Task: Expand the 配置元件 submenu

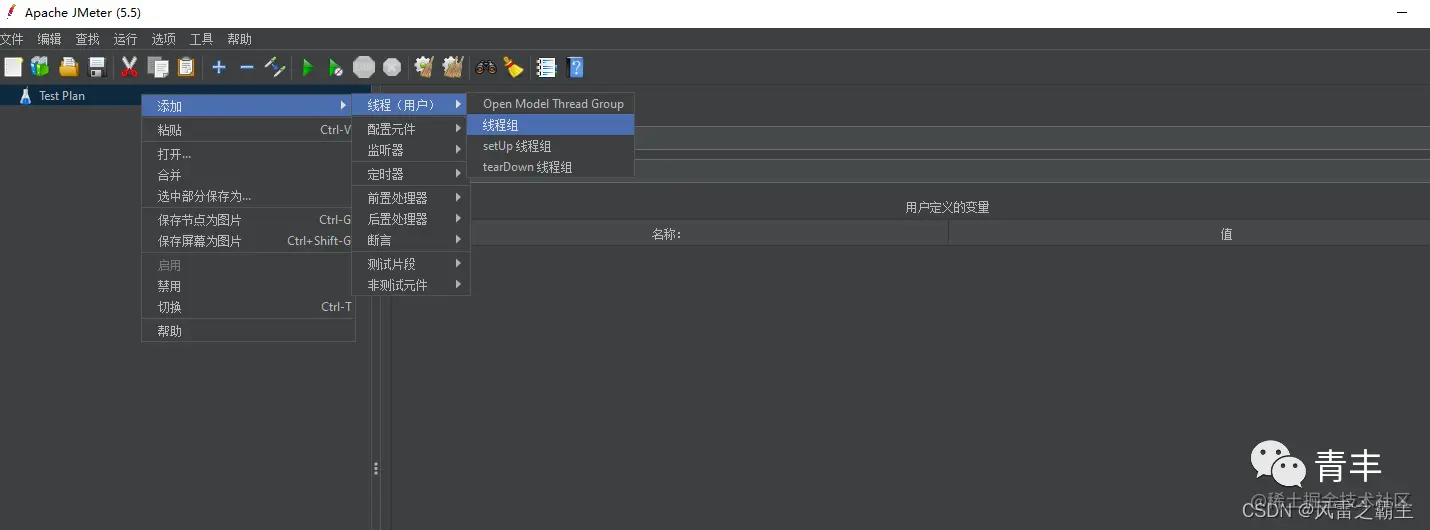Action: click(410, 129)
